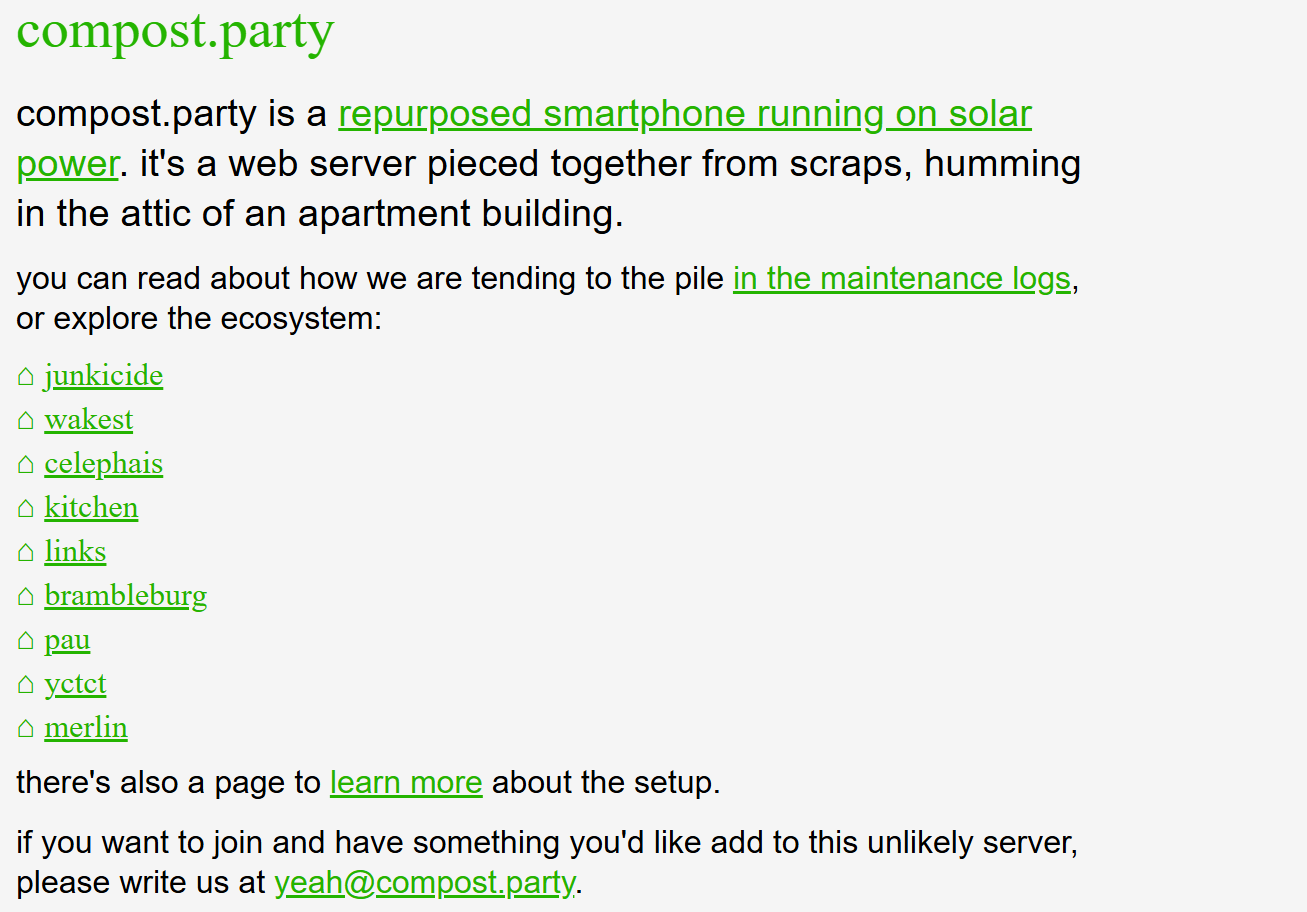Open the yctct link
The image size is (1307, 912).
click(75, 684)
